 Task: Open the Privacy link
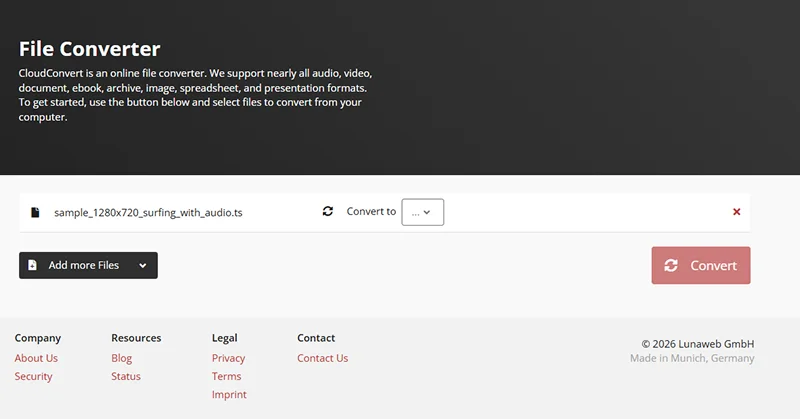228,358
